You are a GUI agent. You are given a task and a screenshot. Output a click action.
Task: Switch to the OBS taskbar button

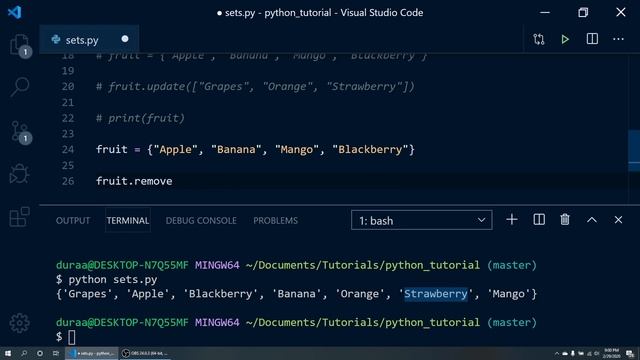point(145,353)
